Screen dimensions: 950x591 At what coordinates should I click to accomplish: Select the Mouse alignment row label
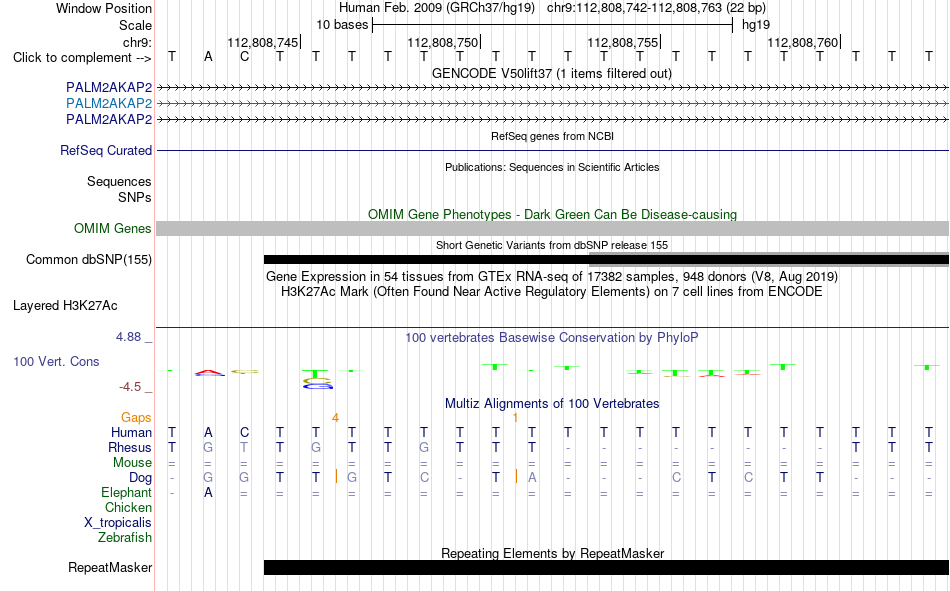(132, 462)
